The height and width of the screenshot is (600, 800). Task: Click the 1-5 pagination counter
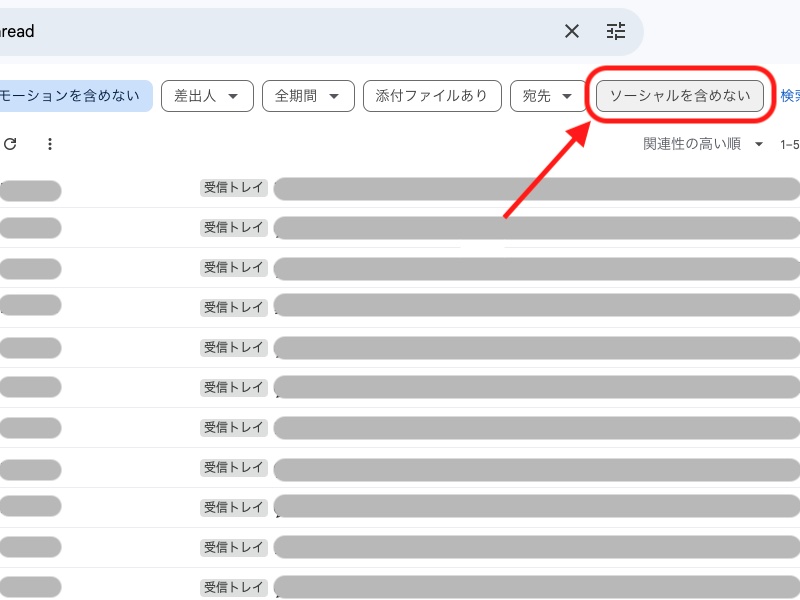[x=789, y=144]
